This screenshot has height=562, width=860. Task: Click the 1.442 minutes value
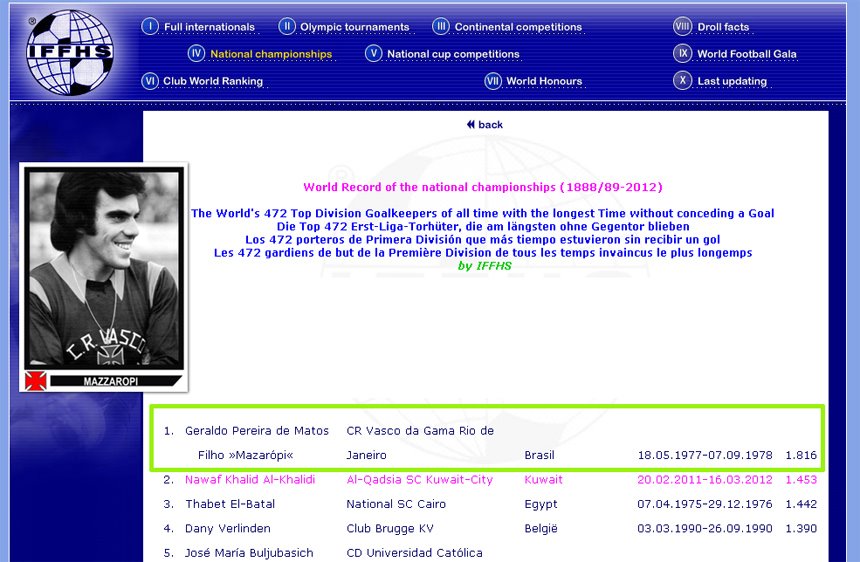(801, 504)
